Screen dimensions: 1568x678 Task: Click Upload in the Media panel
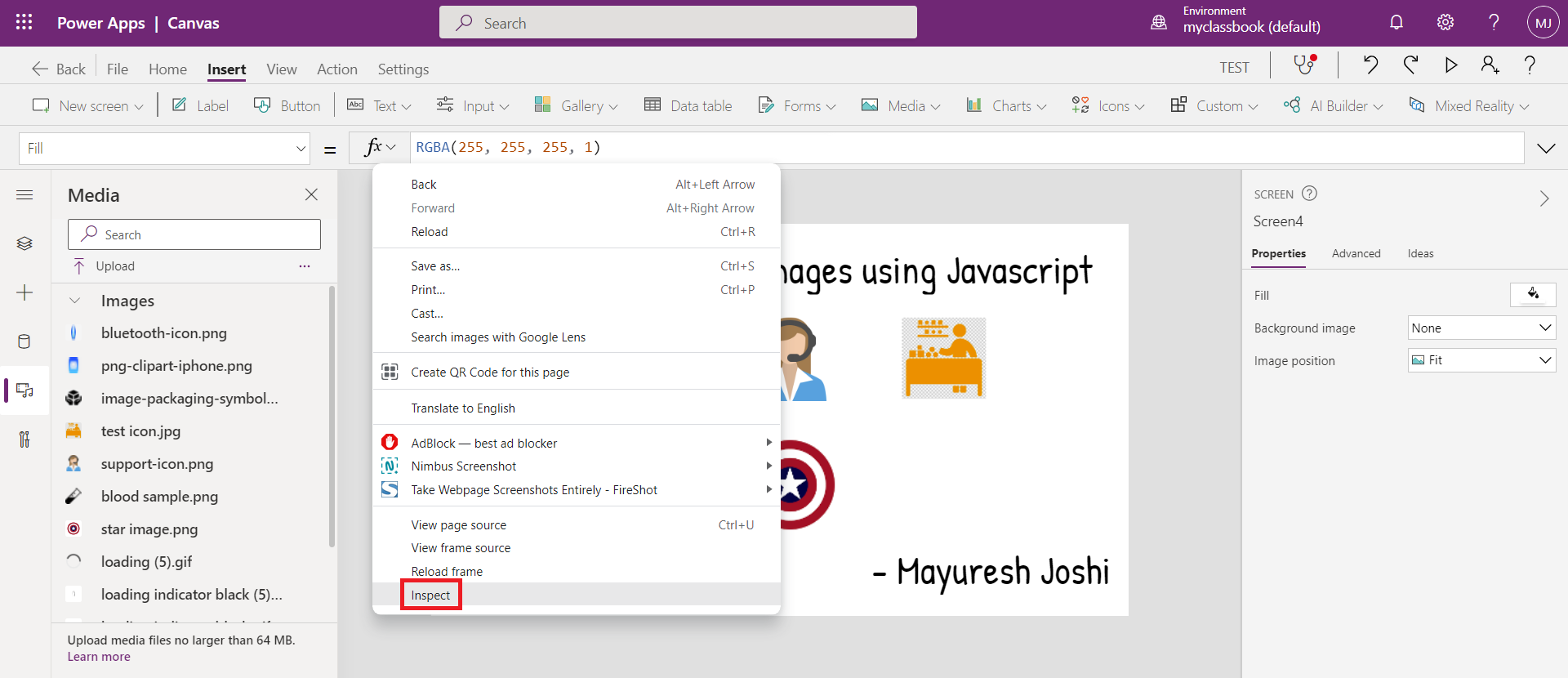(x=104, y=266)
